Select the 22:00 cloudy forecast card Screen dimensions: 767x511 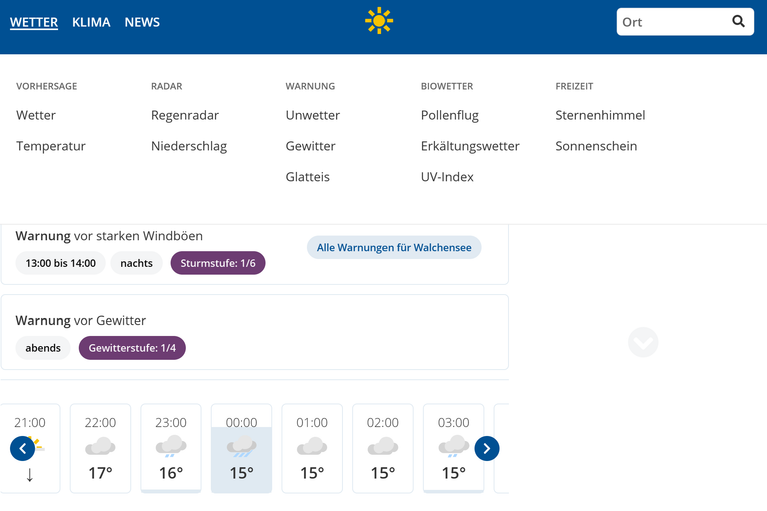click(100, 448)
